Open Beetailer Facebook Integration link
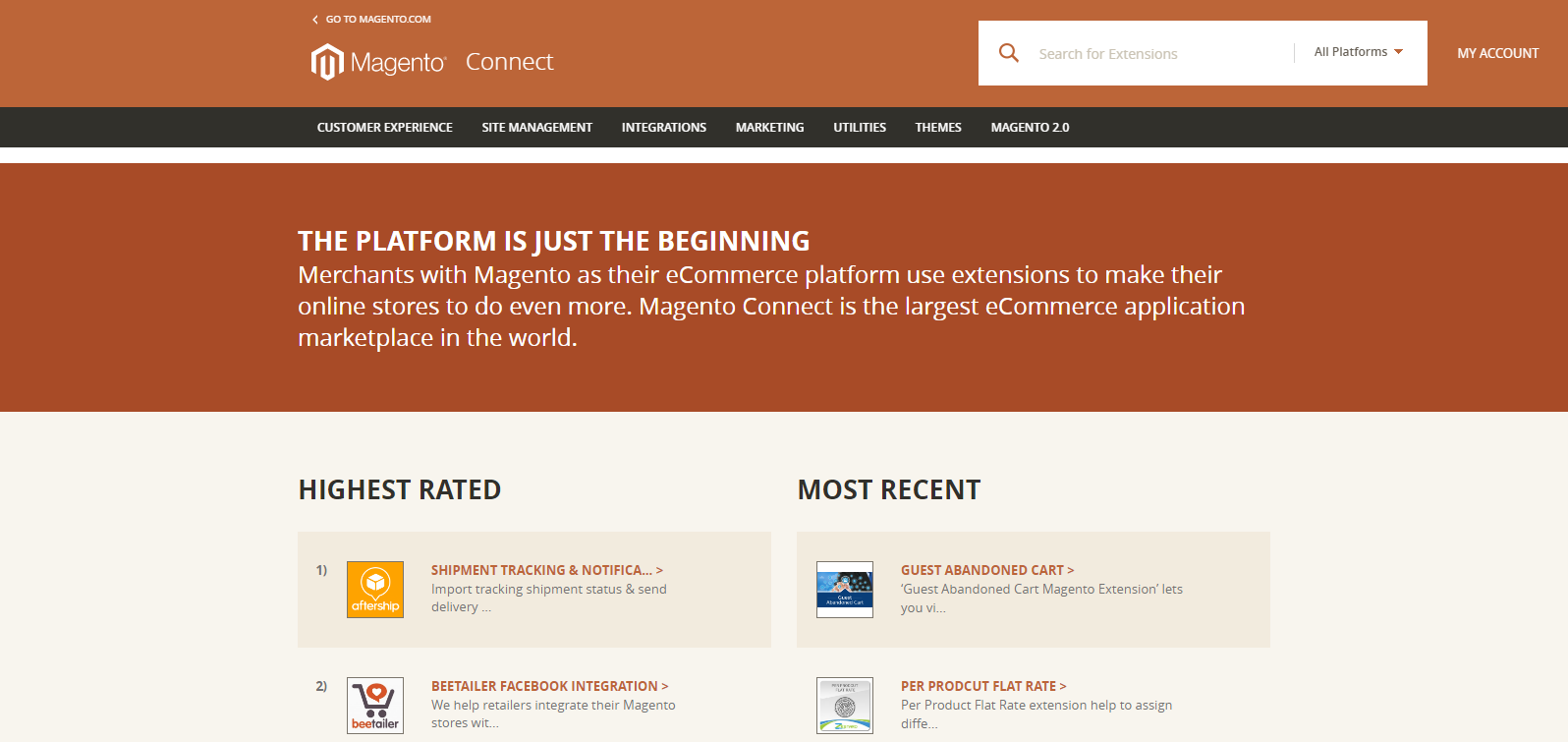Viewport: 1568px width, 742px height. coord(549,686)
